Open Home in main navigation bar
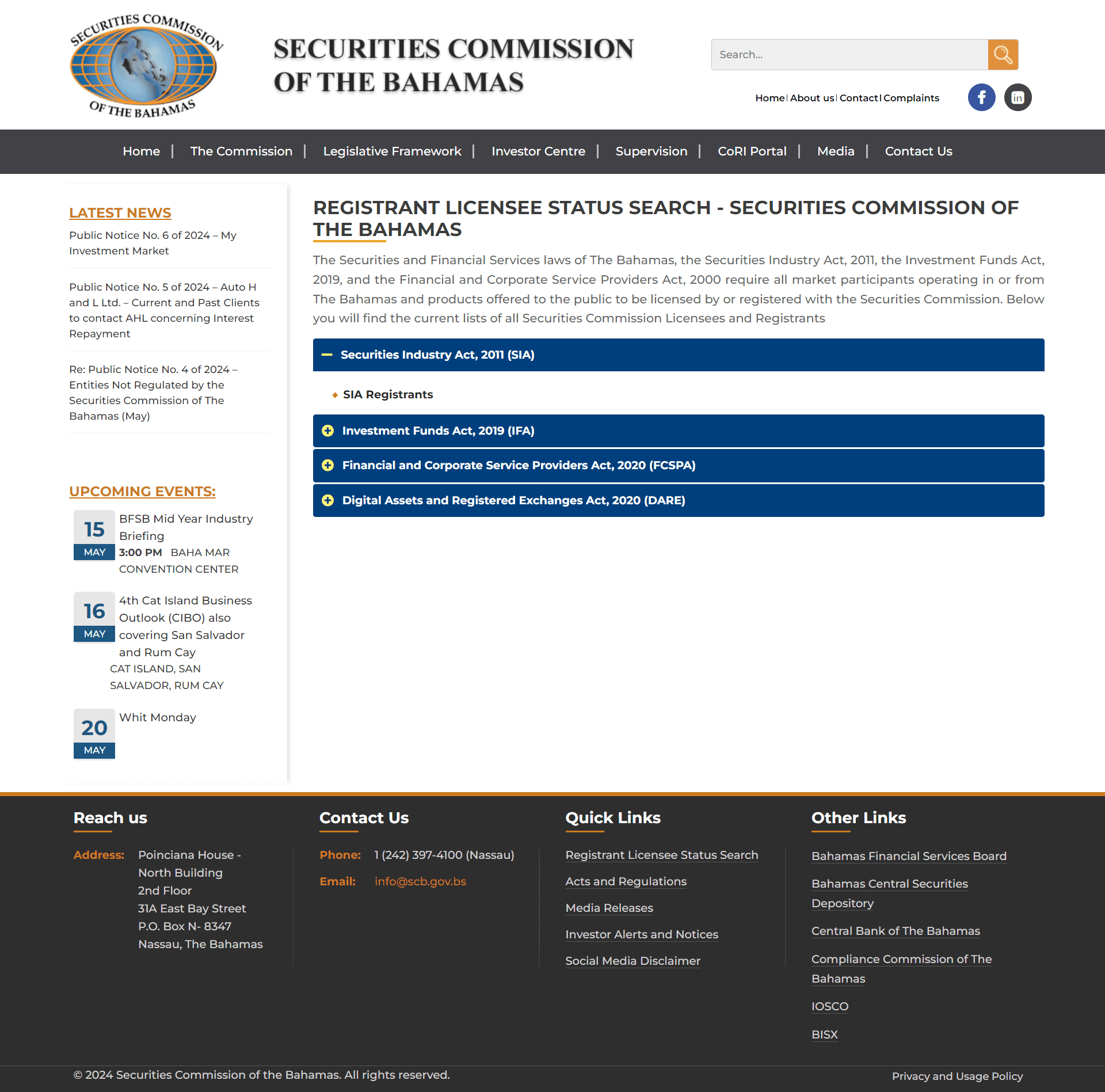1105x1092 pixels. pos(141,151)
